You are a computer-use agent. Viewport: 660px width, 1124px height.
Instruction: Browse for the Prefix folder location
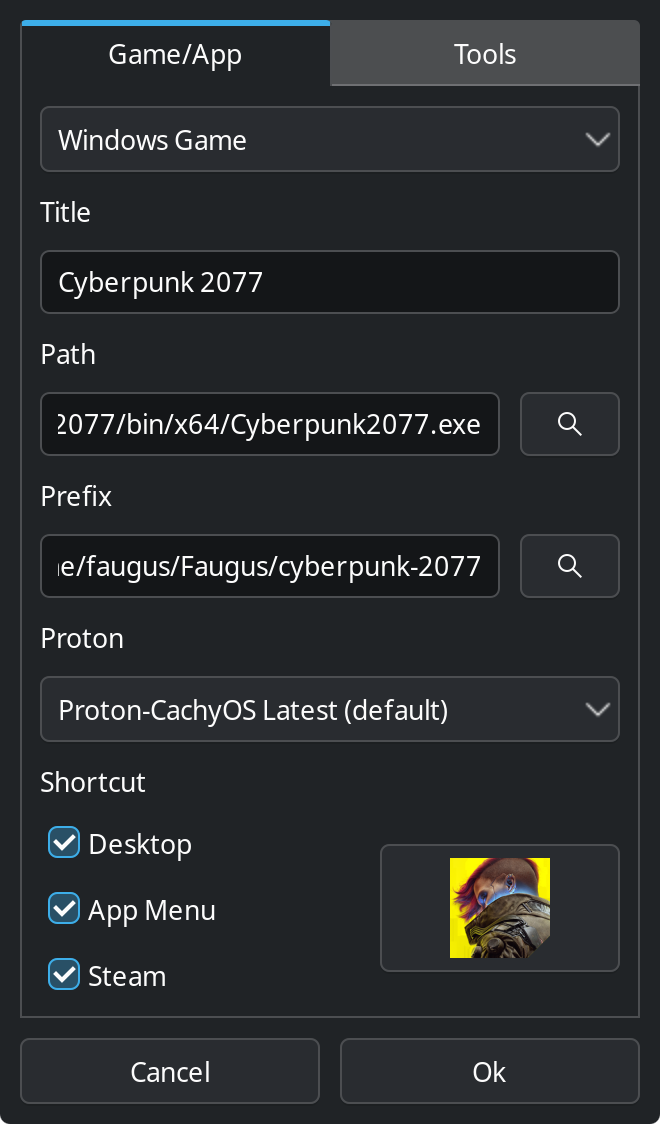570,566
